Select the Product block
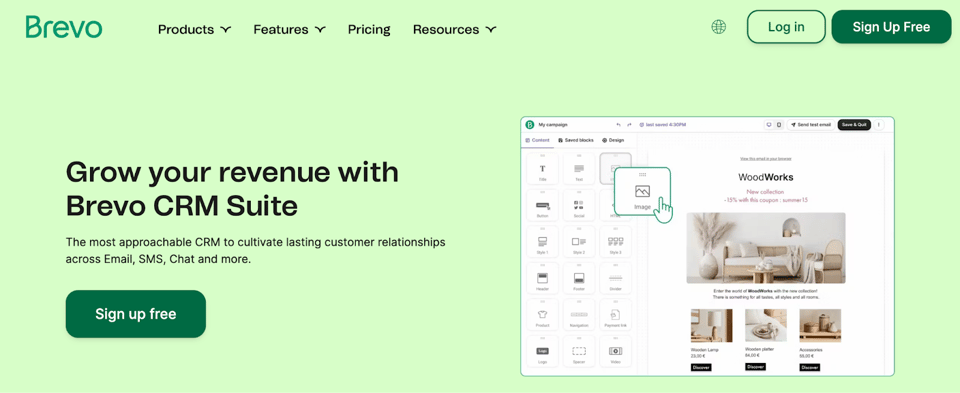960x393 pixels. pos(542,315)
